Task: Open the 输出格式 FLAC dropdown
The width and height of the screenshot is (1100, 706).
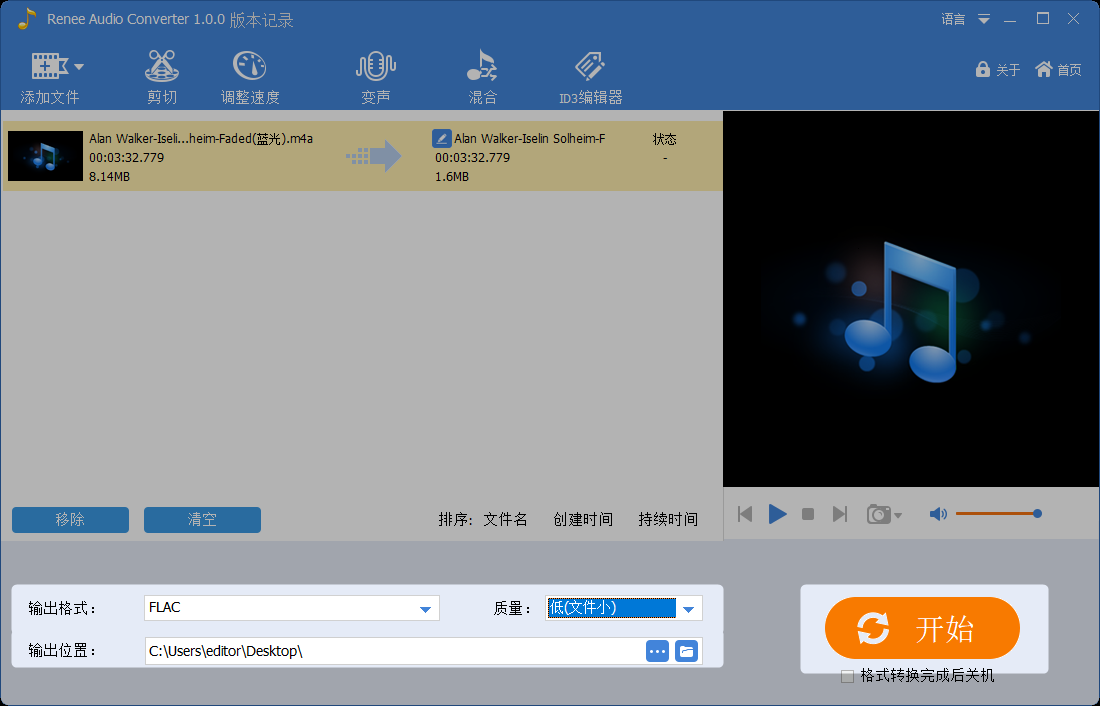Action: click(x=292, y=608)
